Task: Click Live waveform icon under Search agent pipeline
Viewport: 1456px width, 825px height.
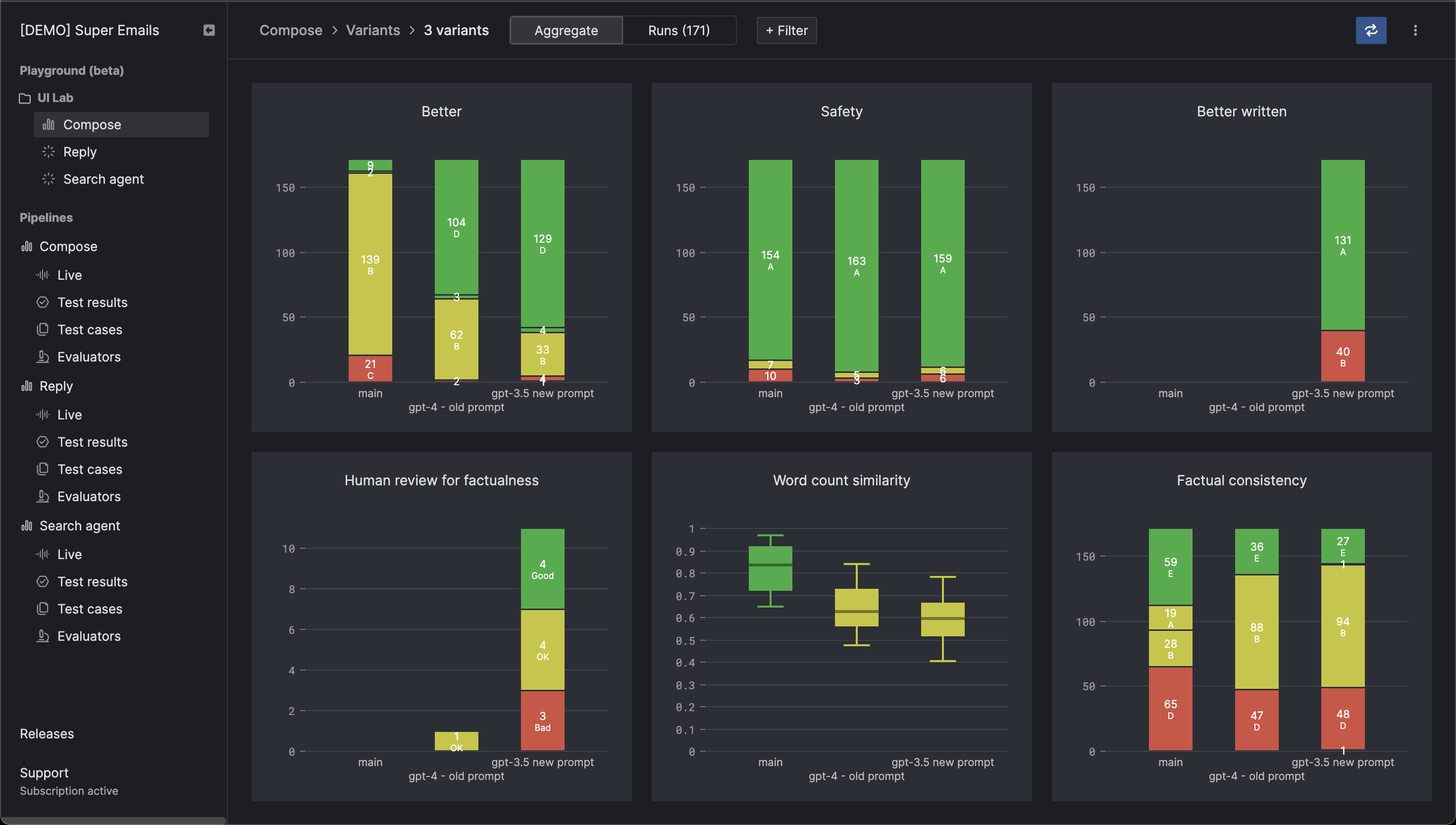Action: [x=43, y=554]
